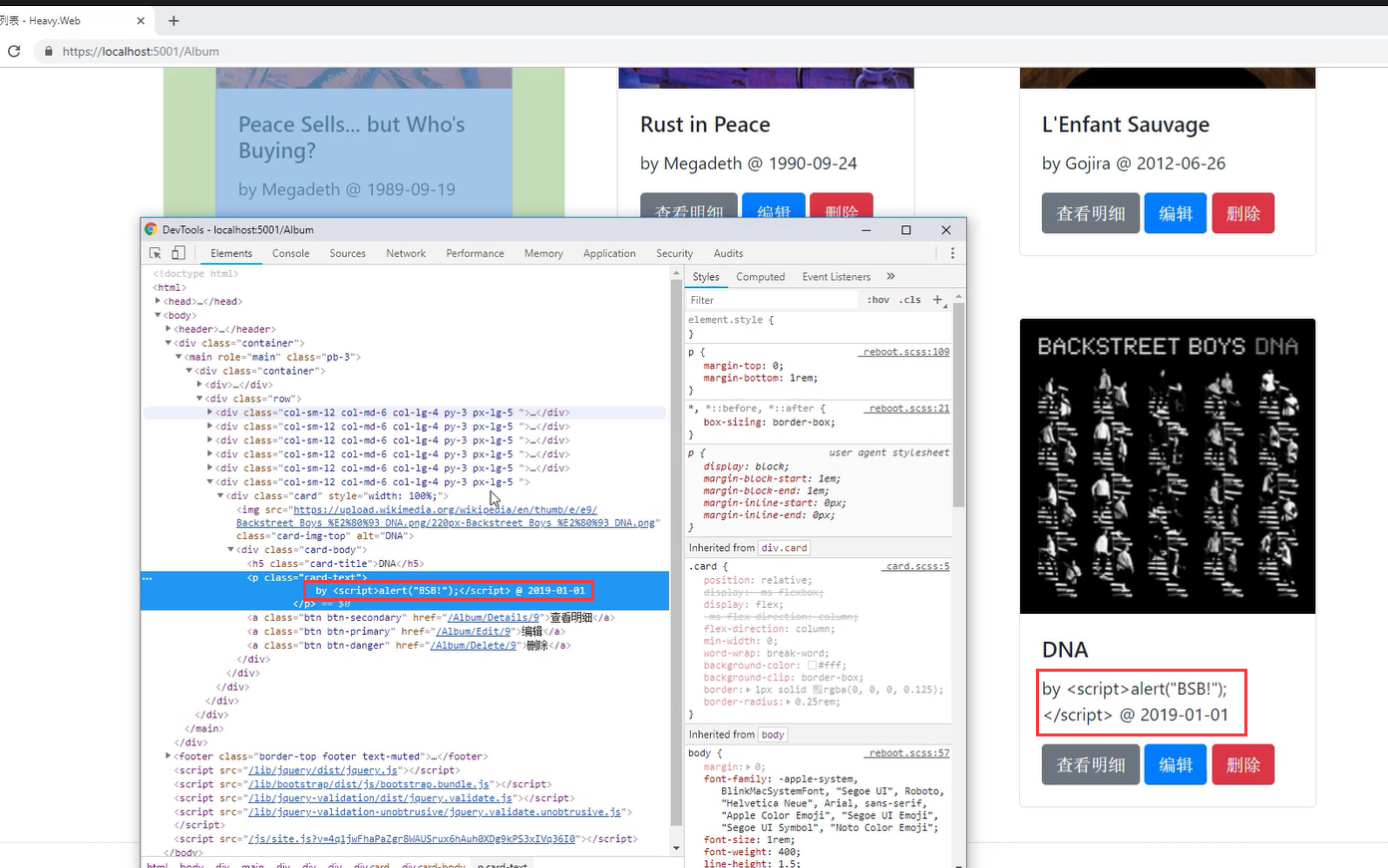
Task: Expand the head element node
Action: tap(158, 301)
